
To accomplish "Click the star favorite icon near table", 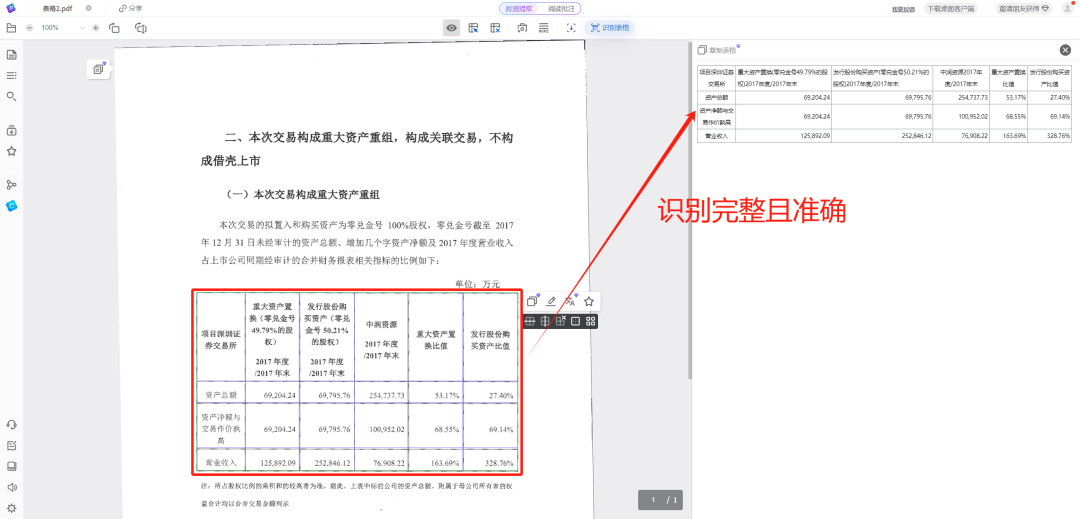I will (x=589, y=301).
